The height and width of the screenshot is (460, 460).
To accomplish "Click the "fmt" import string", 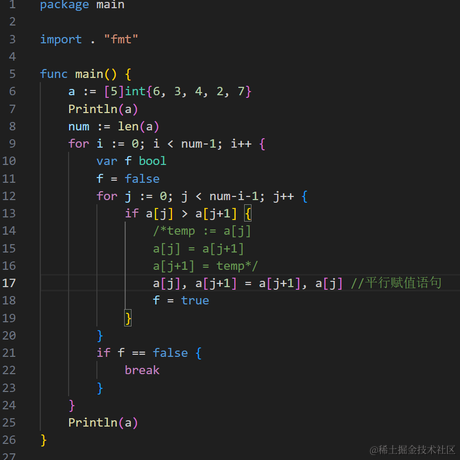I will (x=121, y=39).
